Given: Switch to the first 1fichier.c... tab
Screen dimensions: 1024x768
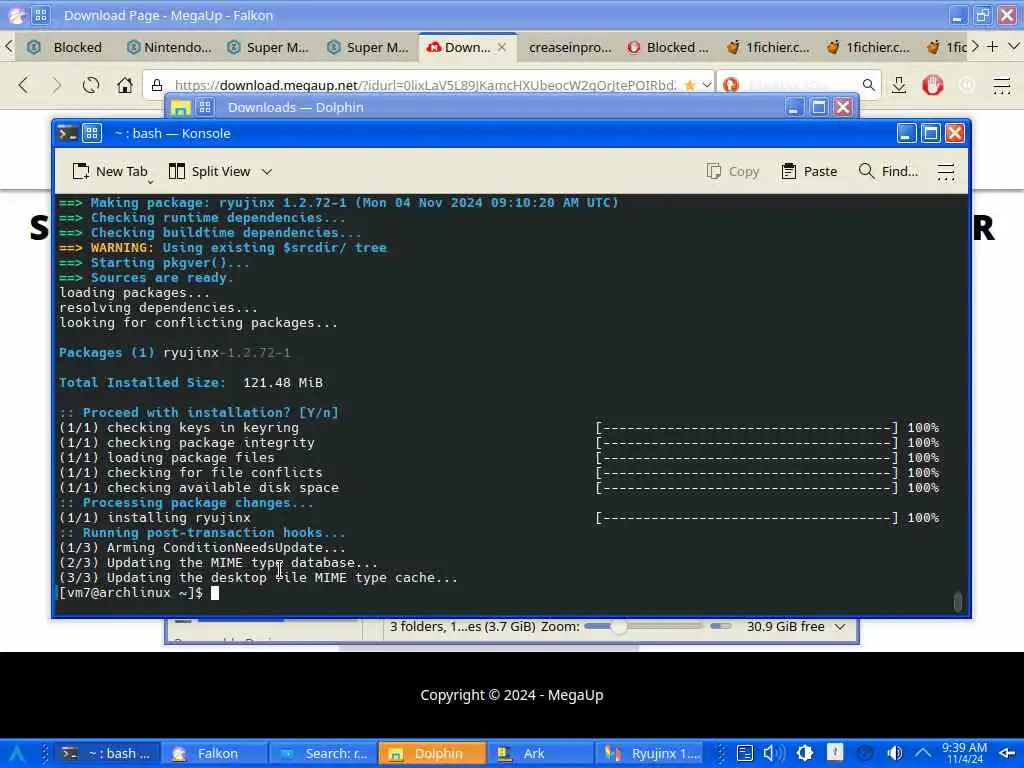Looking at the screenshot, I should coord(769,48).
